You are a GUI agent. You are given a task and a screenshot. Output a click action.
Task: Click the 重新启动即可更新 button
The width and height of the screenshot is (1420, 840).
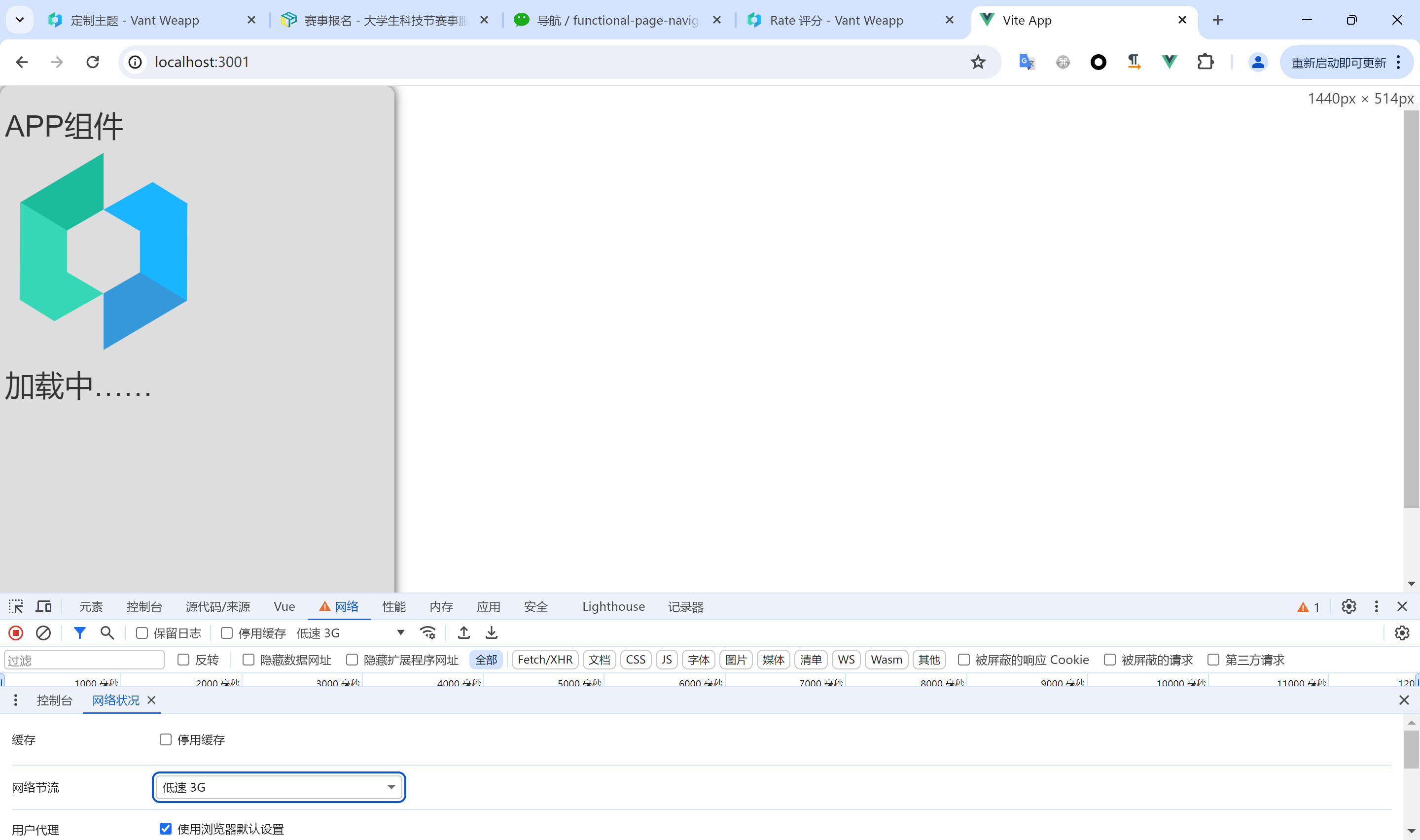pyautogui.click(x=1339, y=62)
